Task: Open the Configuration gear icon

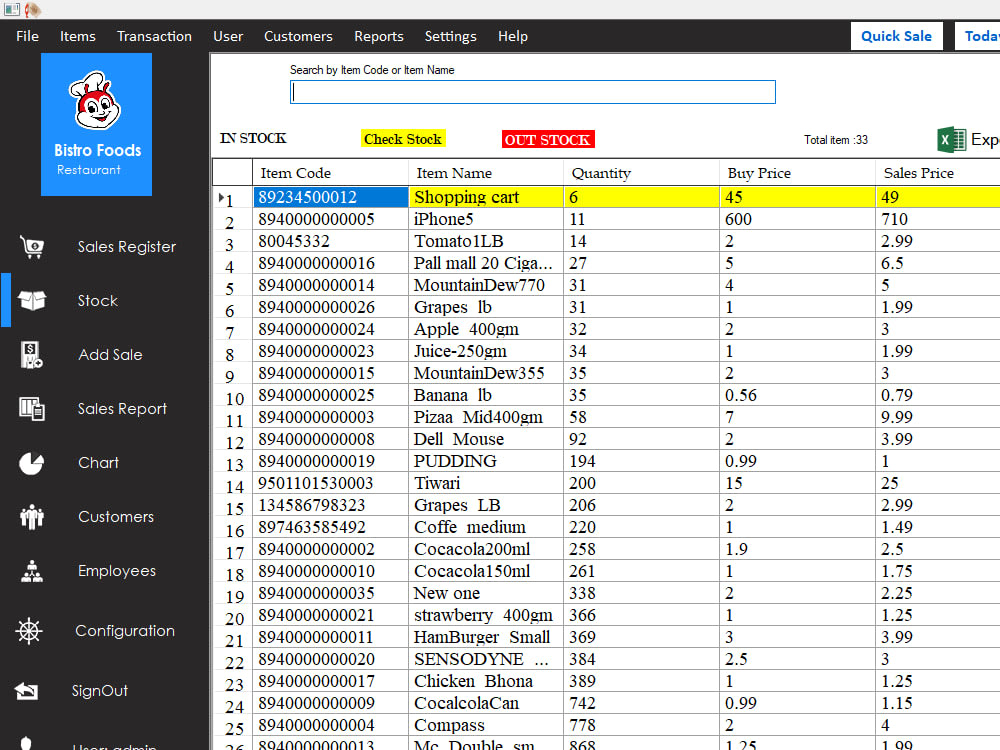Action: (31, 631)
